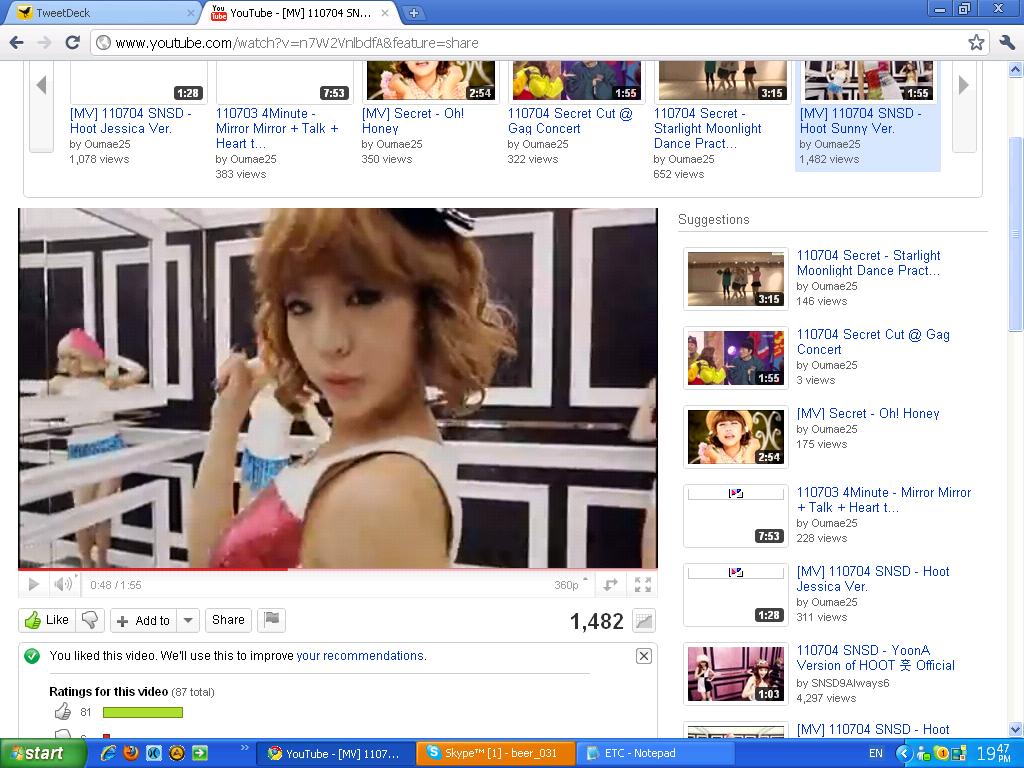Screen dimensions: 1024x768
Task: Click the 'Oh! Honey' carousel thumbnail
Action: [x=431, y=81]
